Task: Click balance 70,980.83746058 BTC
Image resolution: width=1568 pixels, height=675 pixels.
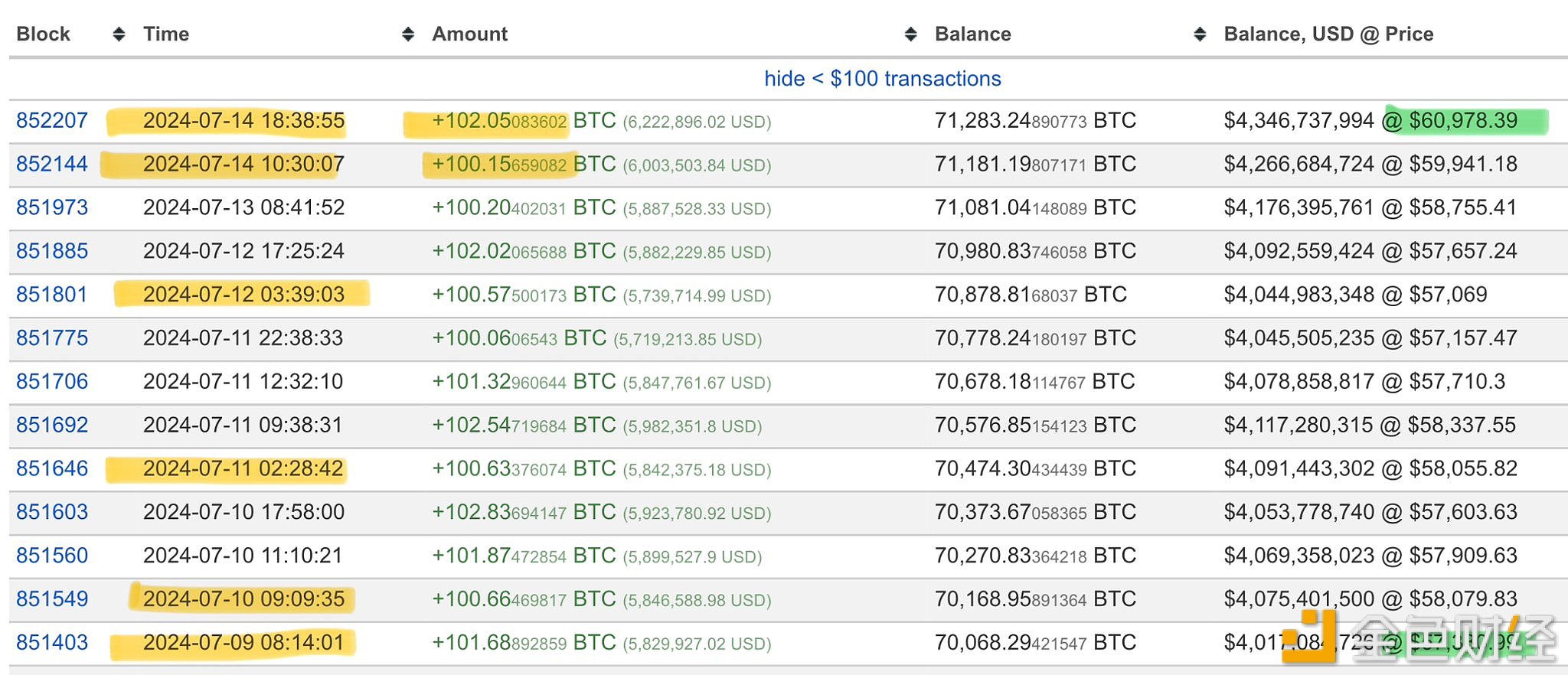Action: [x=1035, y=252]
